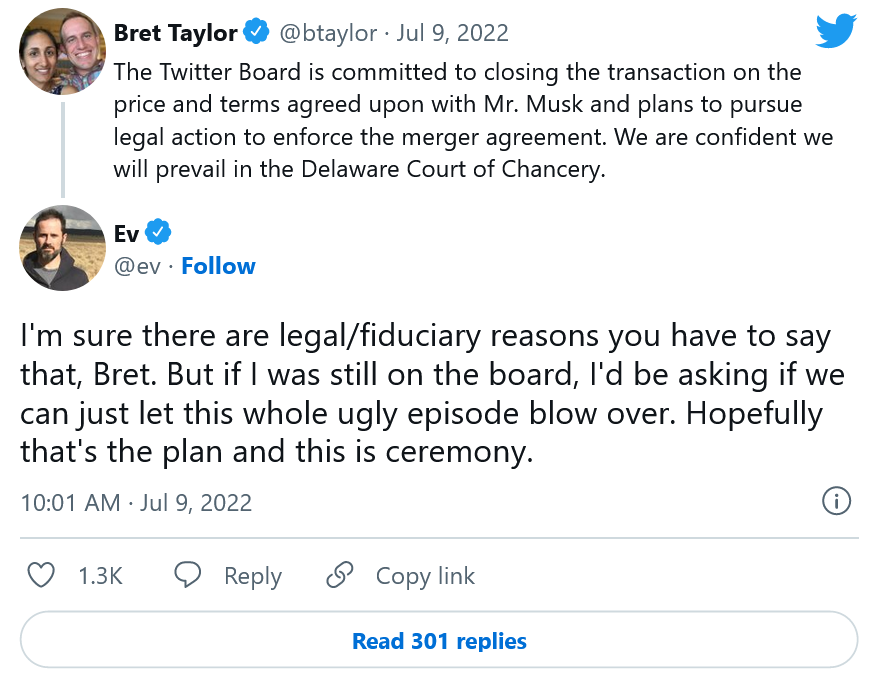Click the @ev username handle
882x684 pixels.
(137, 266)
